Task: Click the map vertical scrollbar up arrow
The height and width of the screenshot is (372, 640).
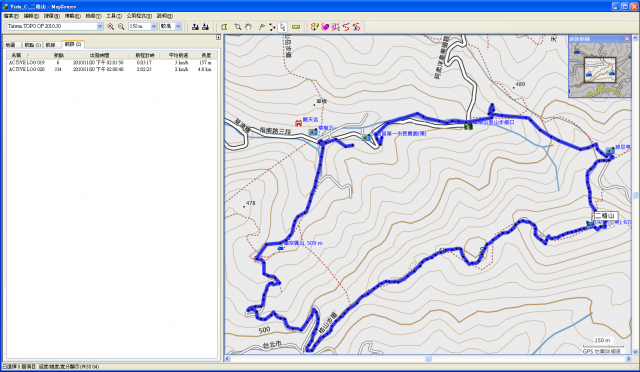Action: pyautogui.click(x=635, y=38)
